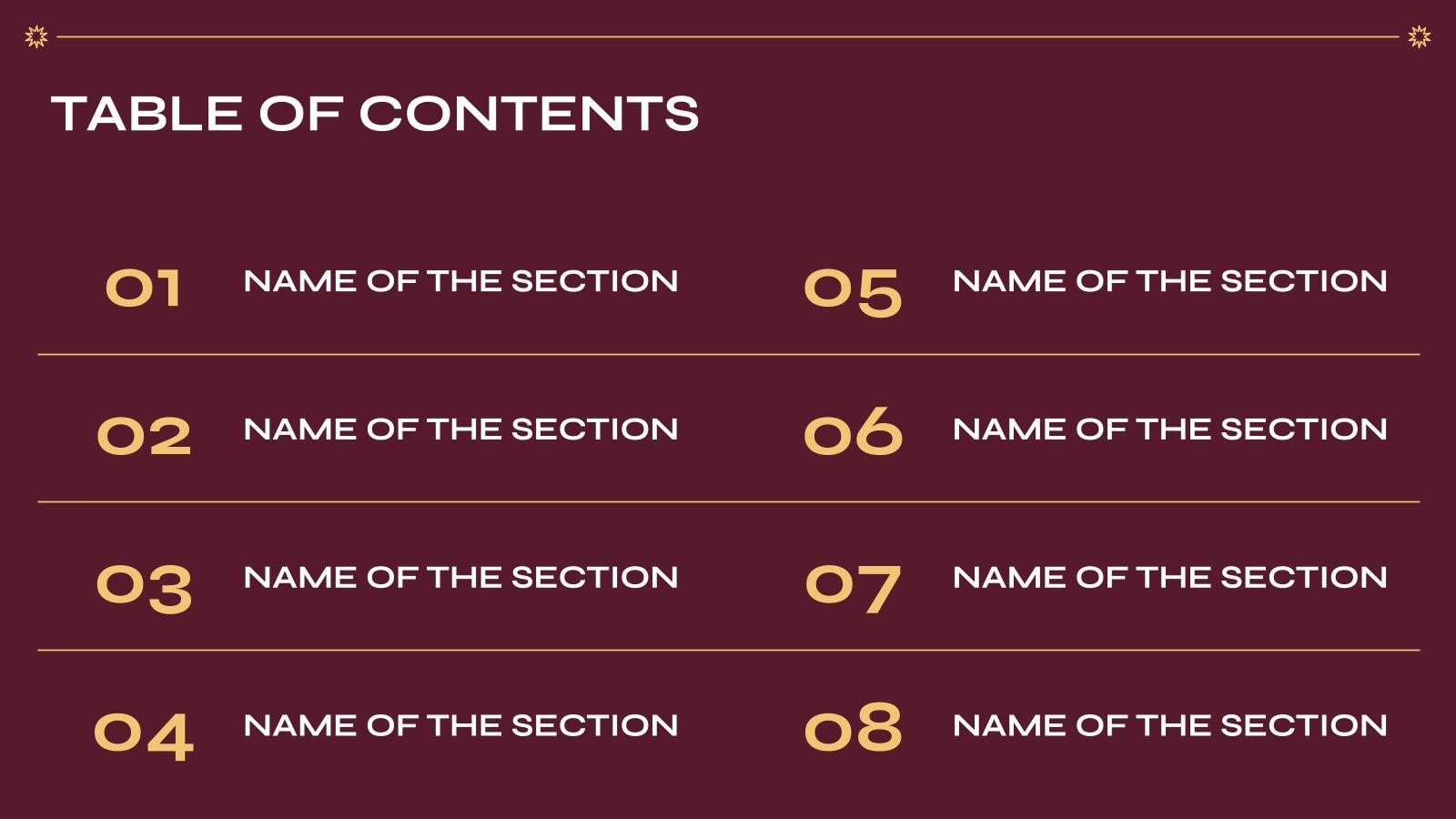Click the number 02
This screenshot has height=819, width=1456.
pyautogui.click(x=144, y=436)
